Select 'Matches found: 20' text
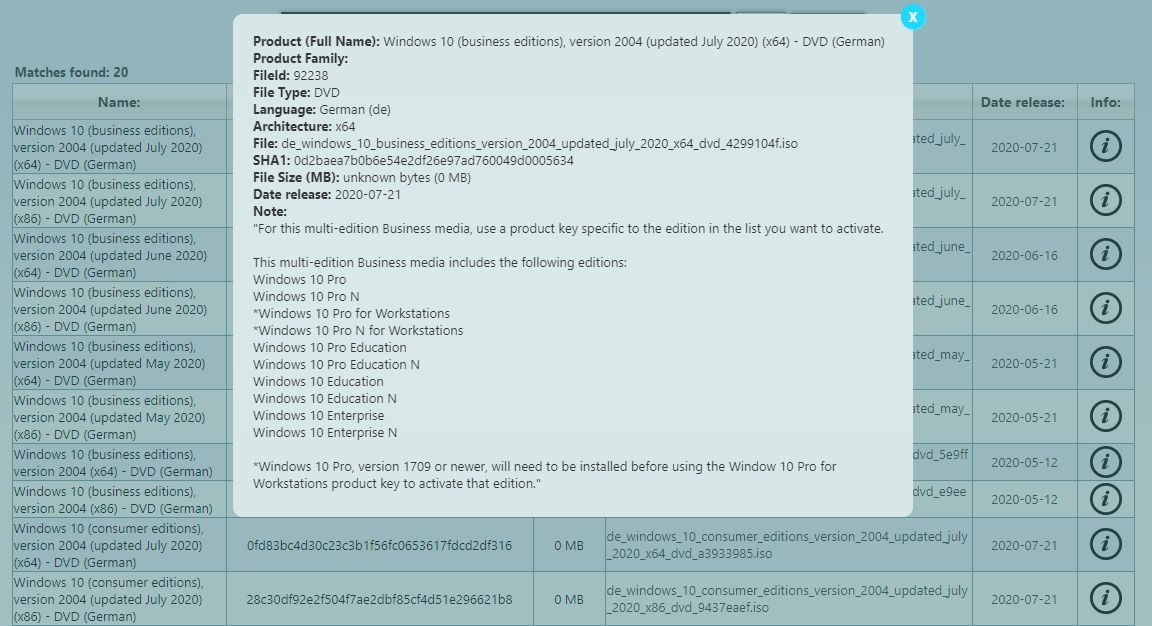 pos(71,72)
